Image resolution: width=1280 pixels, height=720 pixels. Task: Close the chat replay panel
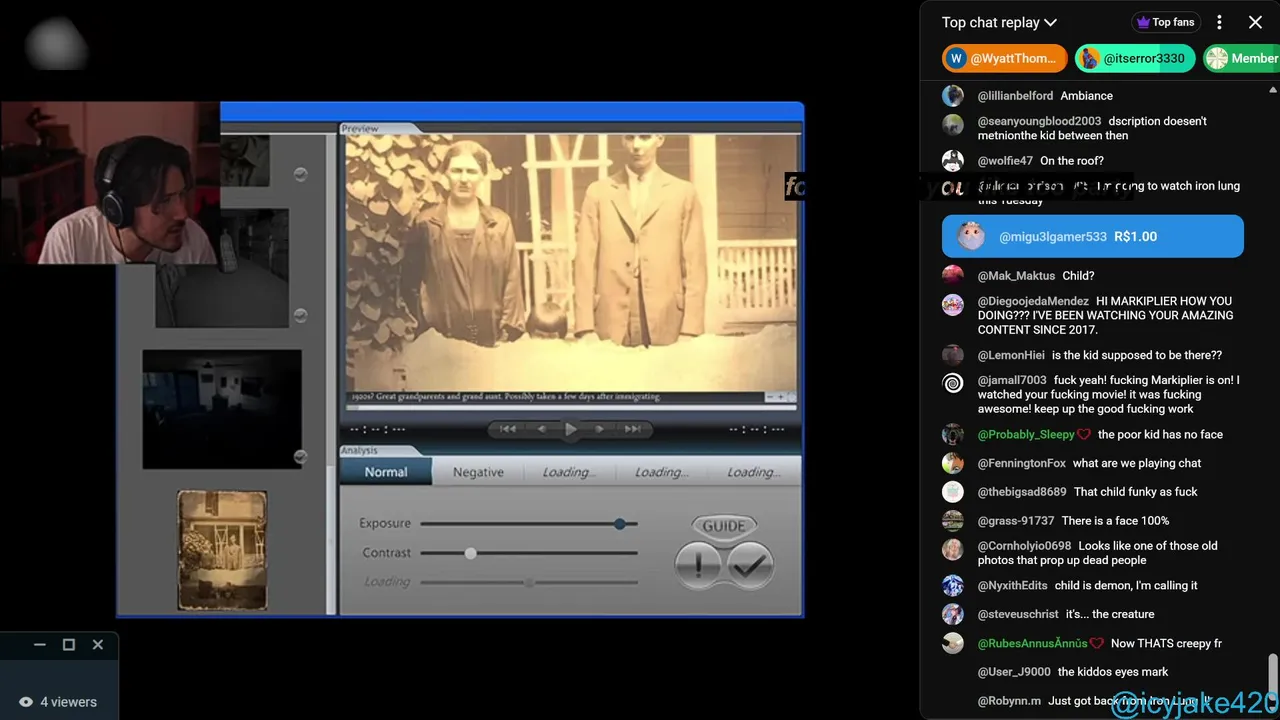click(1255, 22)
